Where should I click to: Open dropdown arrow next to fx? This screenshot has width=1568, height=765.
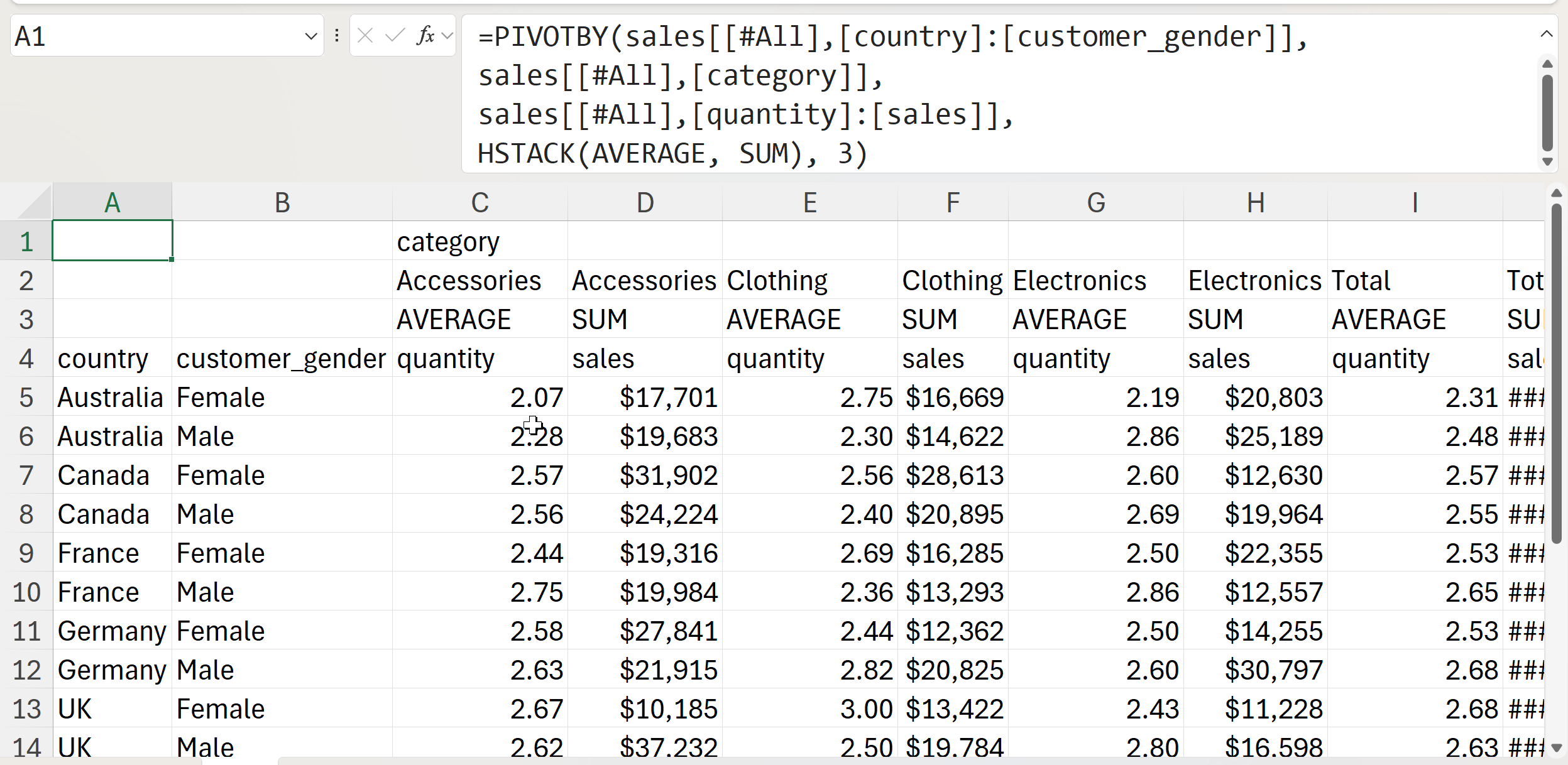click(x=447, y=36)
